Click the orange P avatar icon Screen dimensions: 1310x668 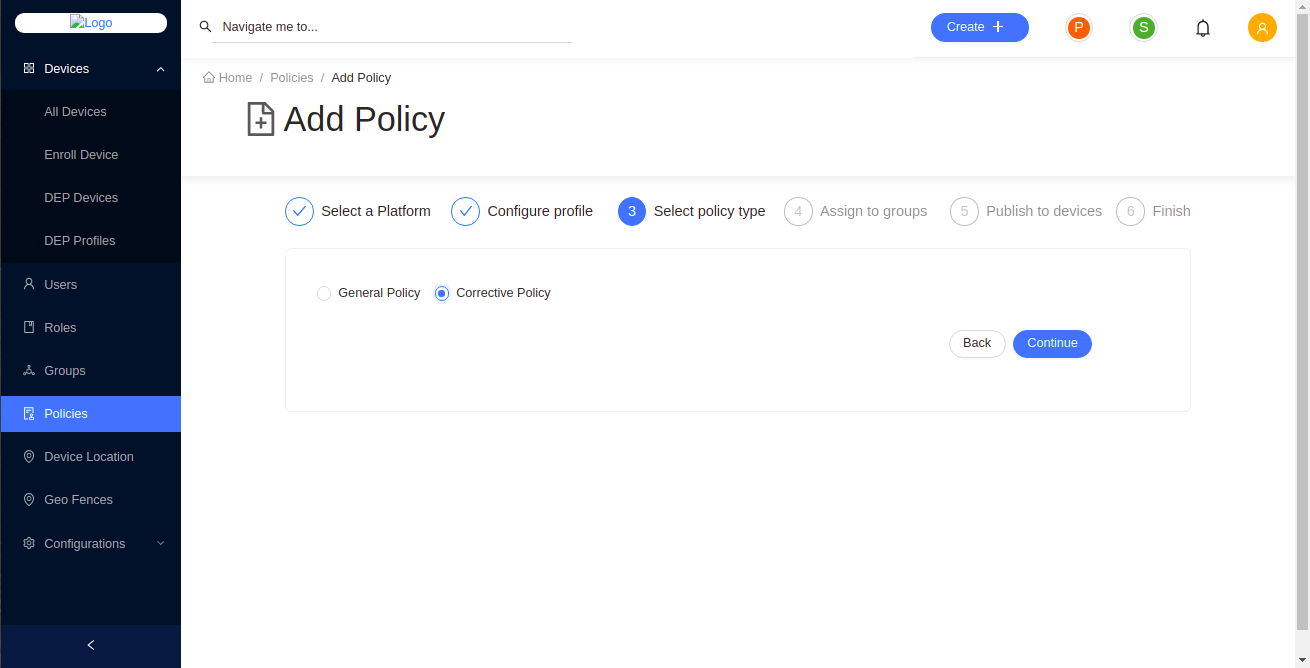(x=1078, y=28)
